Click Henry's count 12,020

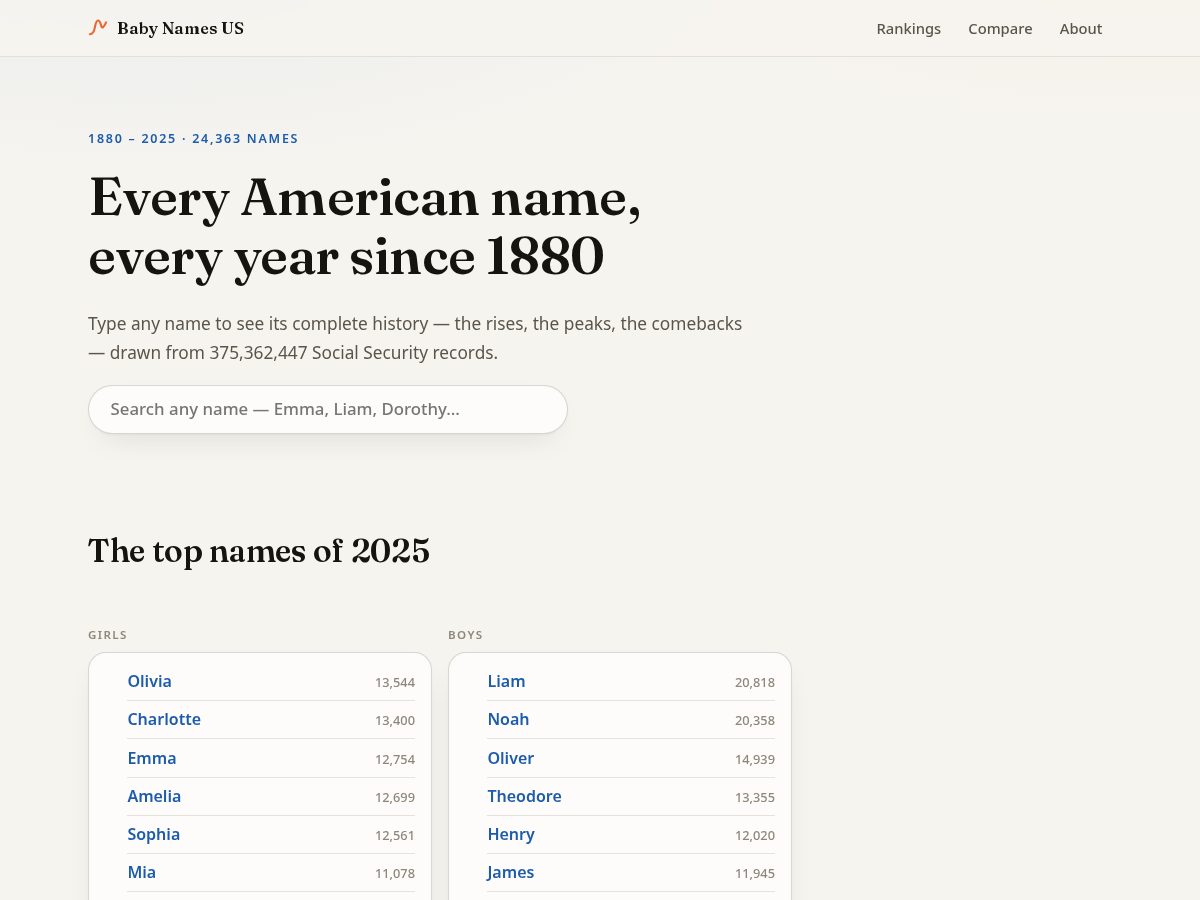click(x=755, y=835)
